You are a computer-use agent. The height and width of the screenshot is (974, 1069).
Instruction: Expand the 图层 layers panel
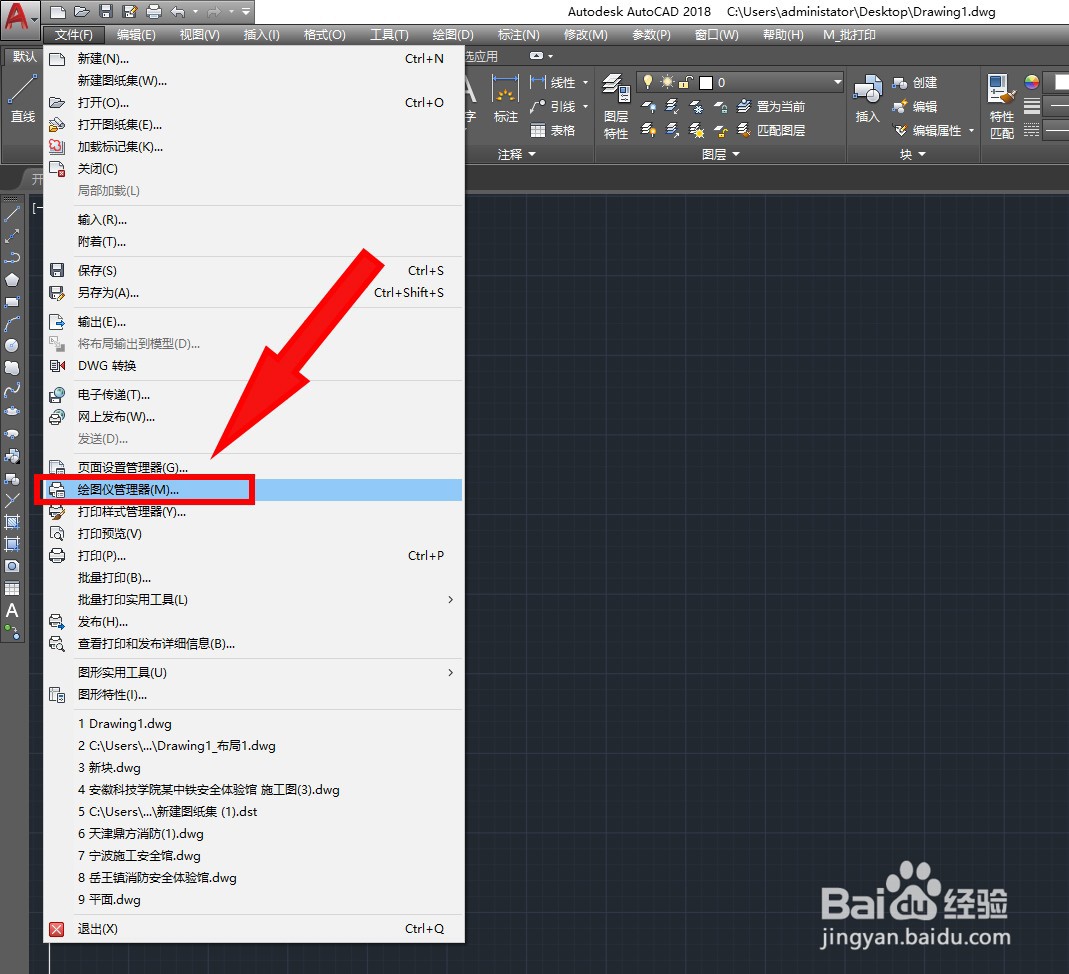coord(721,155)
